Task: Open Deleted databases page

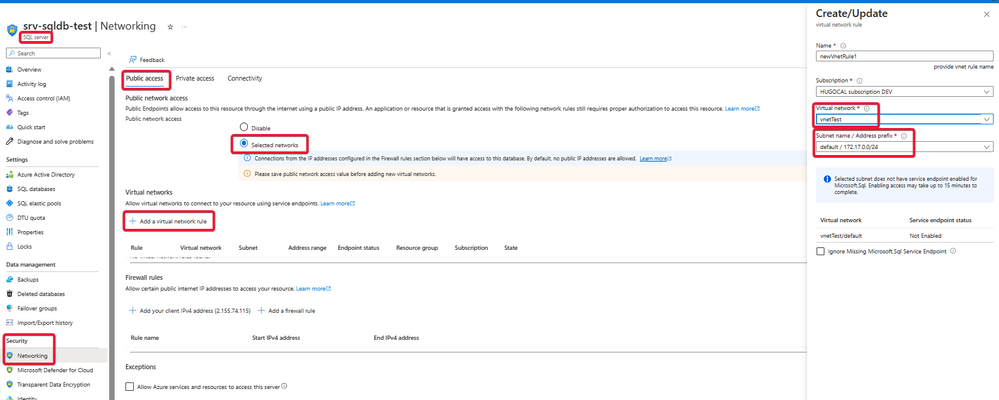Action: point(41,294)
